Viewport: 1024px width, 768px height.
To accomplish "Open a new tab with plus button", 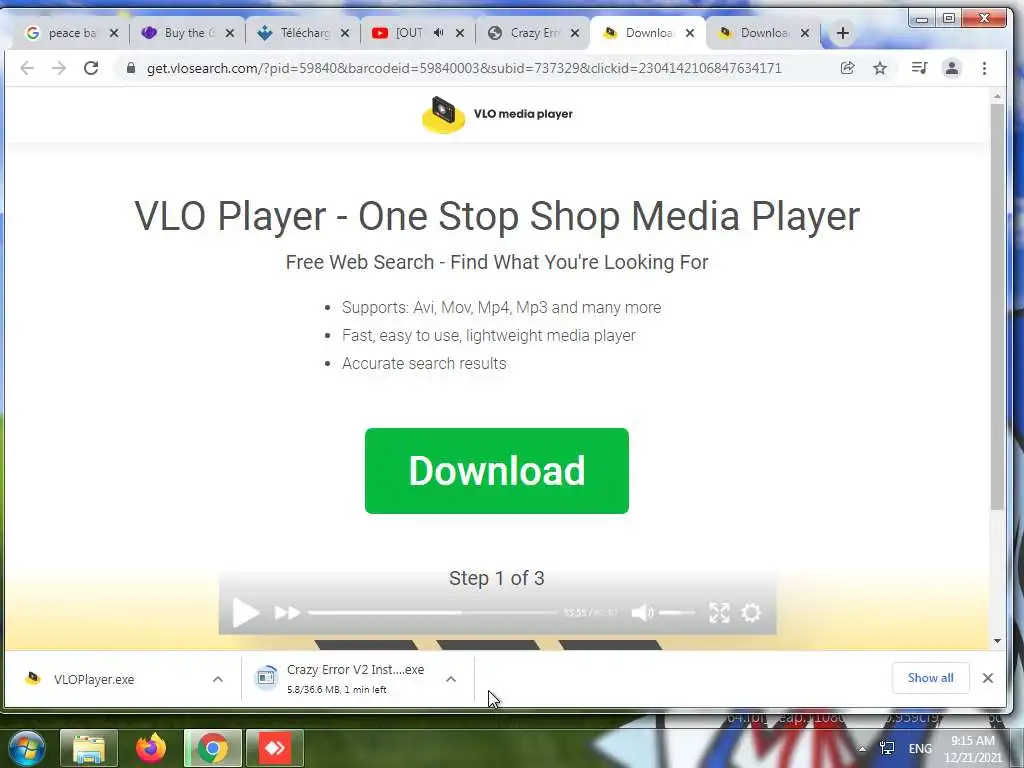I will click(x=842, y=33).
